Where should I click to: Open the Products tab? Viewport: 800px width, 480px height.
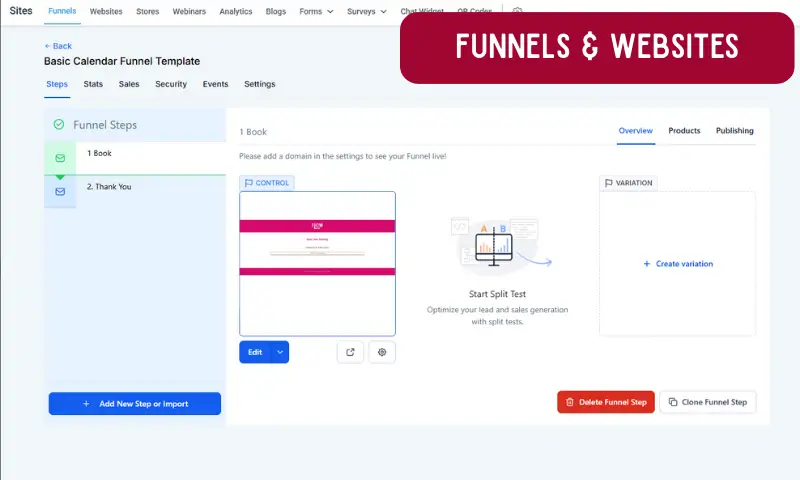684,131
